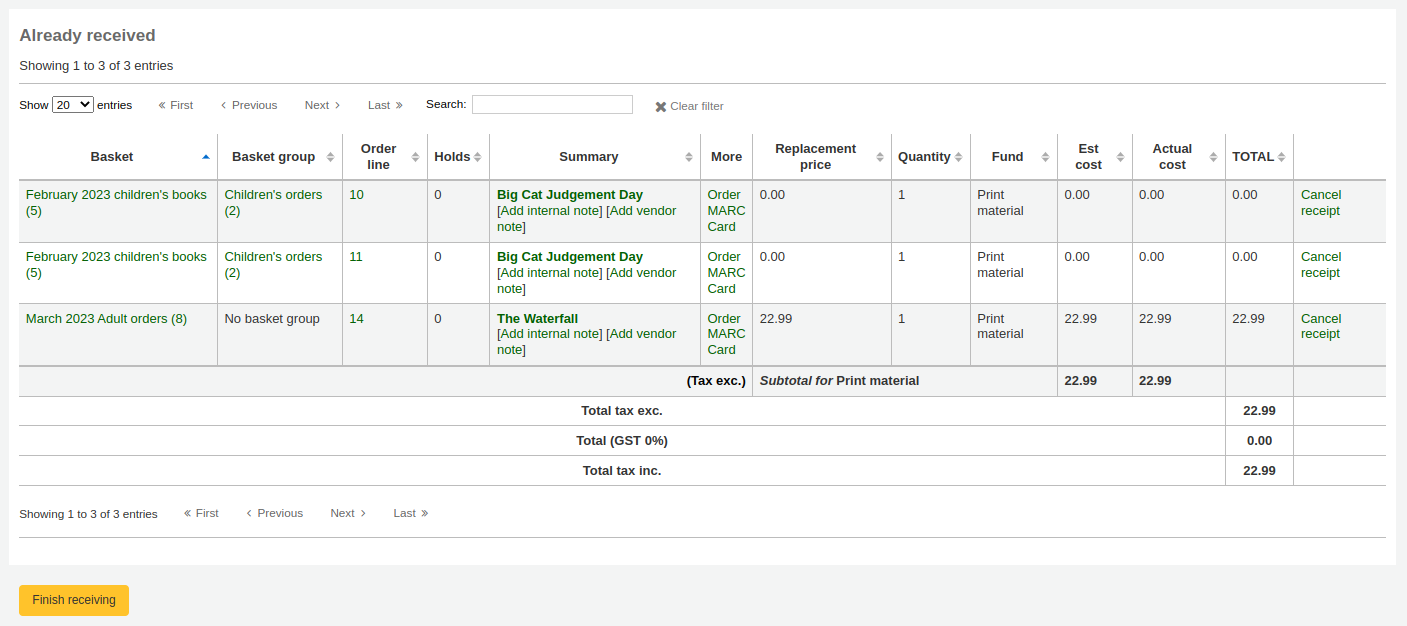Sort the Order line column
Viewport: 1407px width, 626px height.
pyautogui.click(x=415, y=156)
